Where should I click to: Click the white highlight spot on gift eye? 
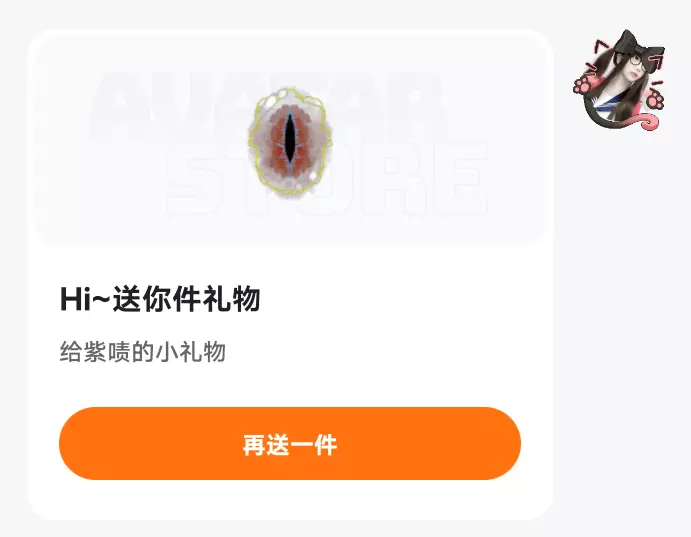coord(313,176)
